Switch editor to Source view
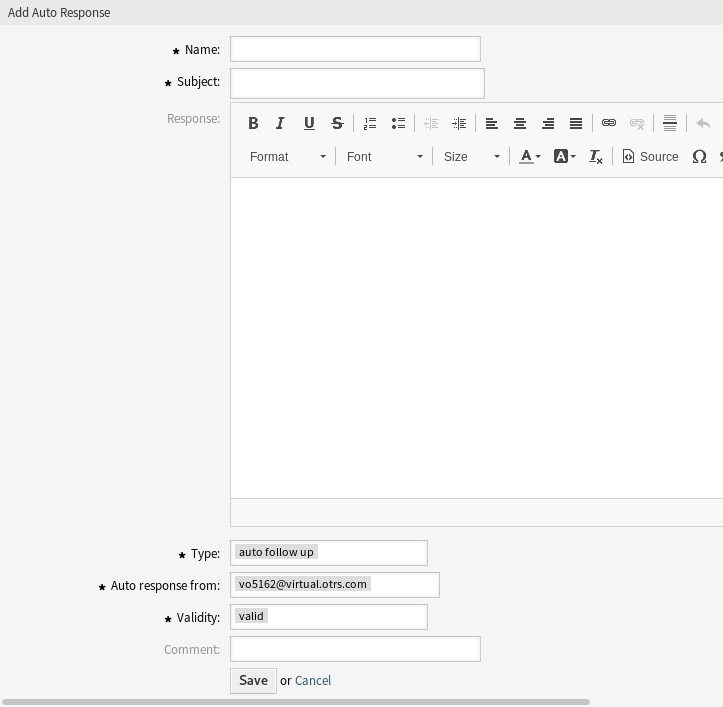The height and width of the screenshot is (707, 723). pyautogui.click(x=650, y=157)
